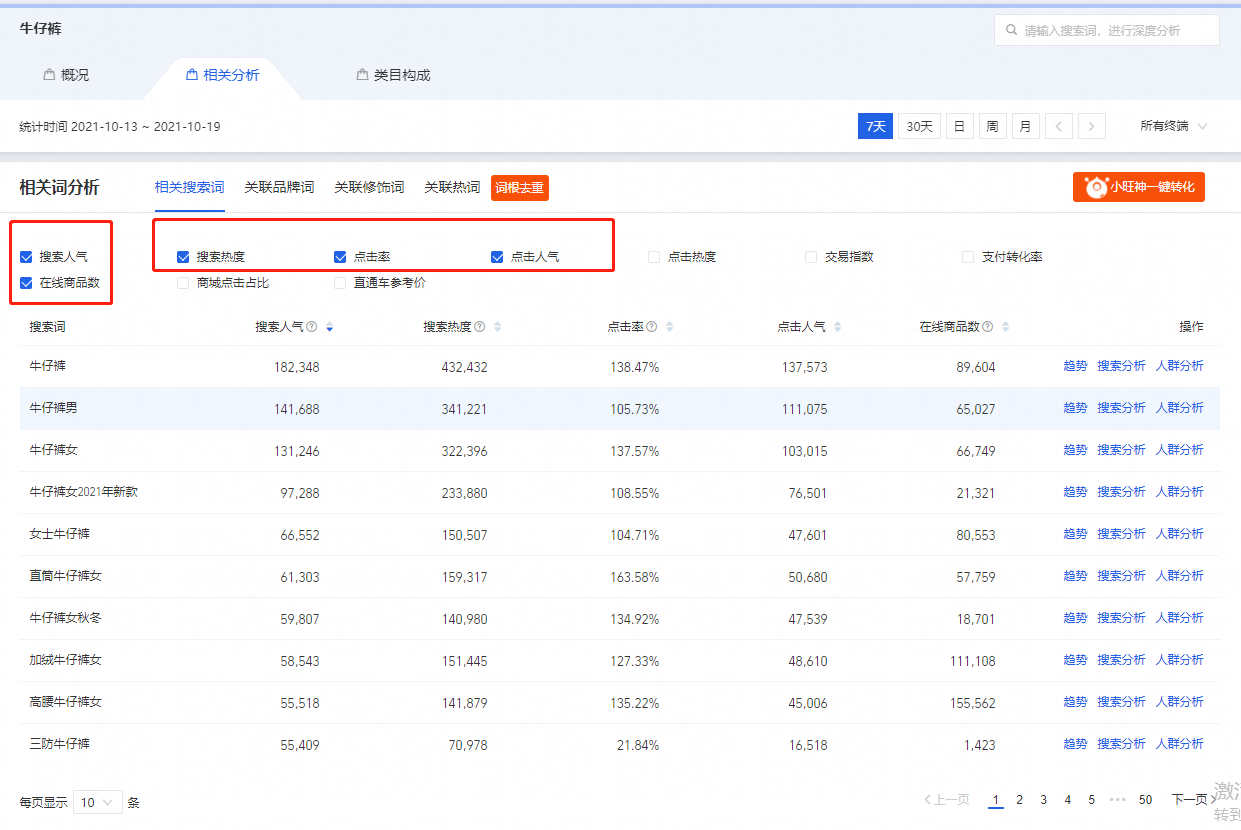The height and width of the screenshot is (830, 1241).
Task: Open 趋势 for 女士牛仔裤 row
Action: [1075, 534]
